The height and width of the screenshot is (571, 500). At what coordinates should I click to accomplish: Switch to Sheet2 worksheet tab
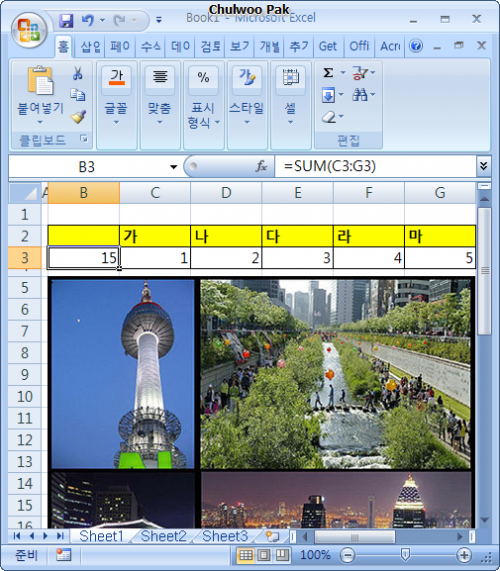(x=163, y=536)
